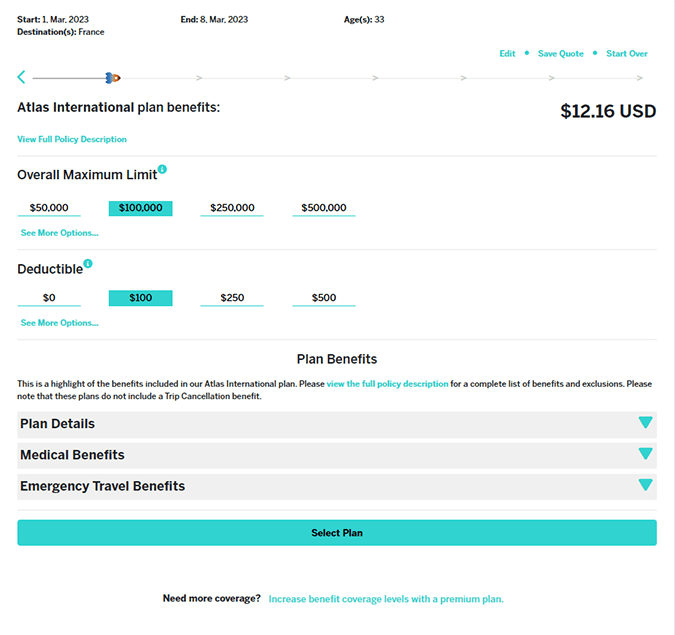Expand Emergency Travel Benefits section

tap(336, 486)
